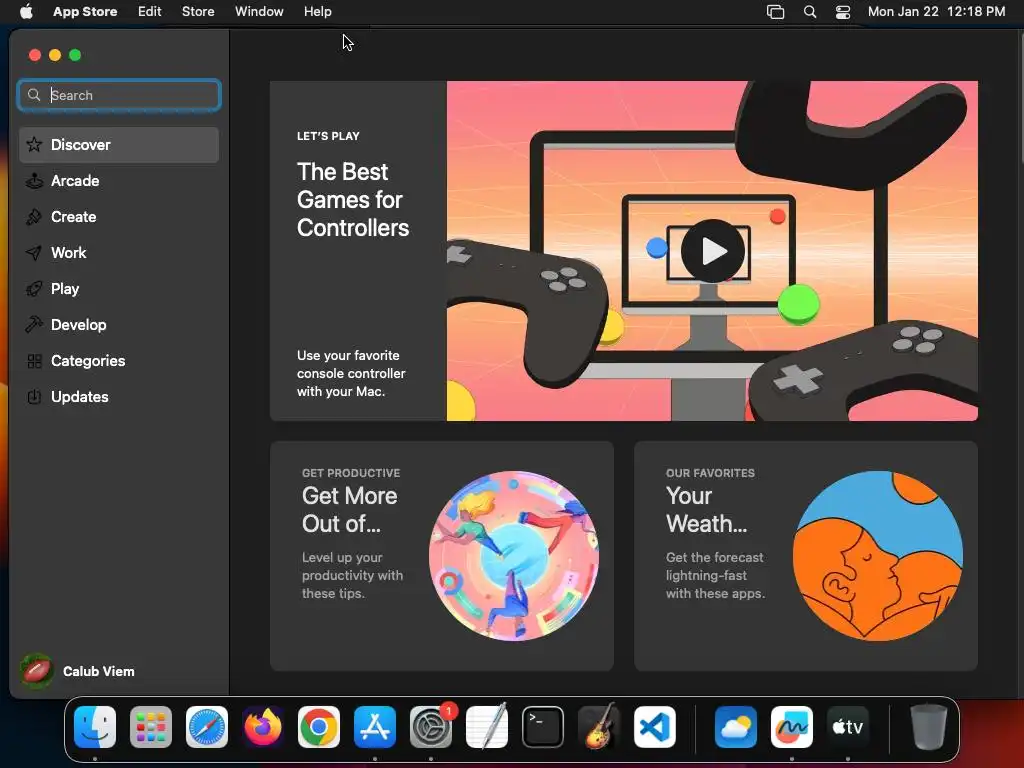
Task: Open Finder from the Dock
Action: pyautogui.click(x=95, y=727)
